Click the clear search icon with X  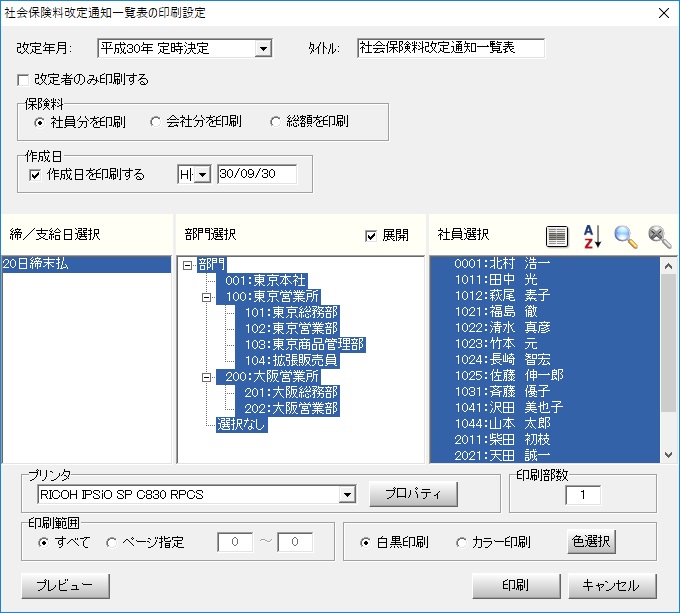pyautogui.click(x=659, y=237)
